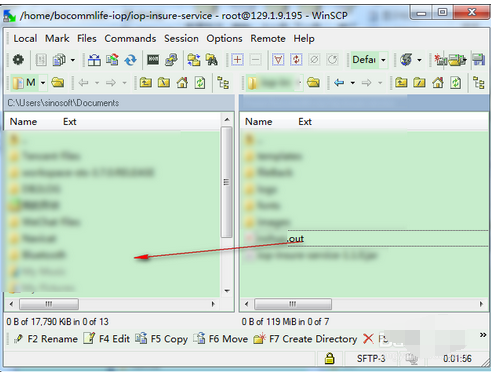Go to the home directory in the local panel
Screen dimensions: 491x372
point(182,83)
